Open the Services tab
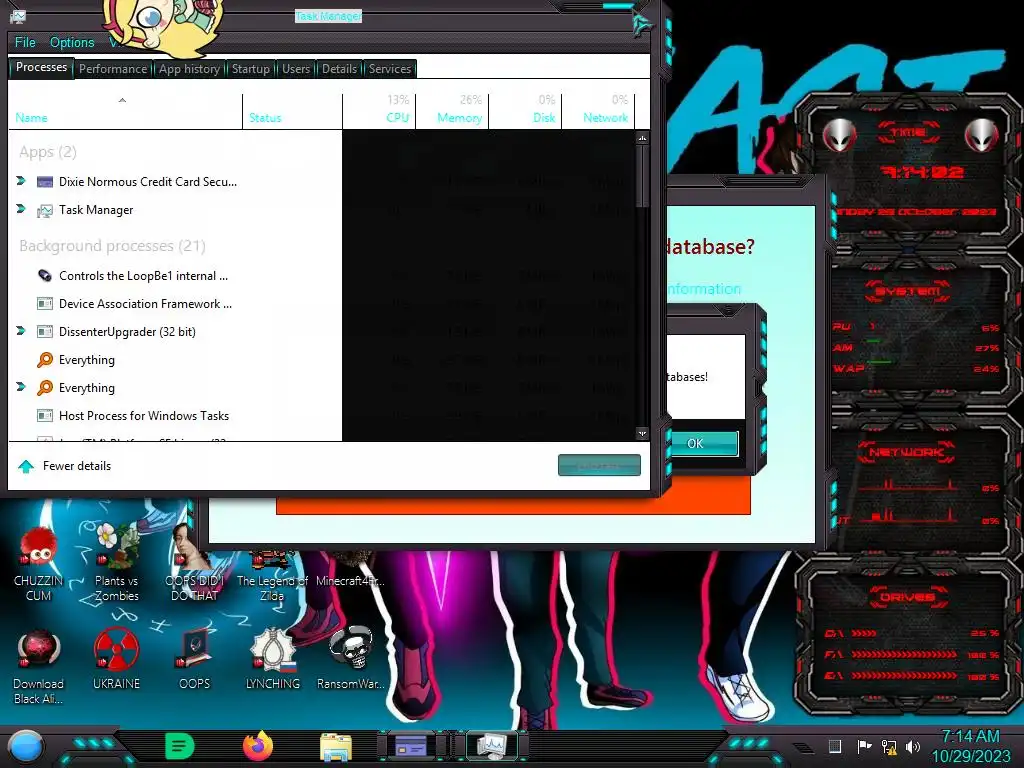1024x768 pixels. pyautogui.click(x=390, y=69)
